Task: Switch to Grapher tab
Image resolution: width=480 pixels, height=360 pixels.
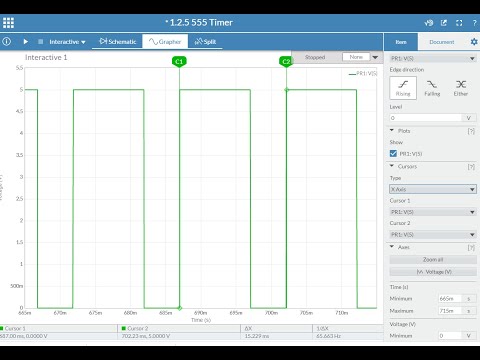Action: [x=165, y=42]
